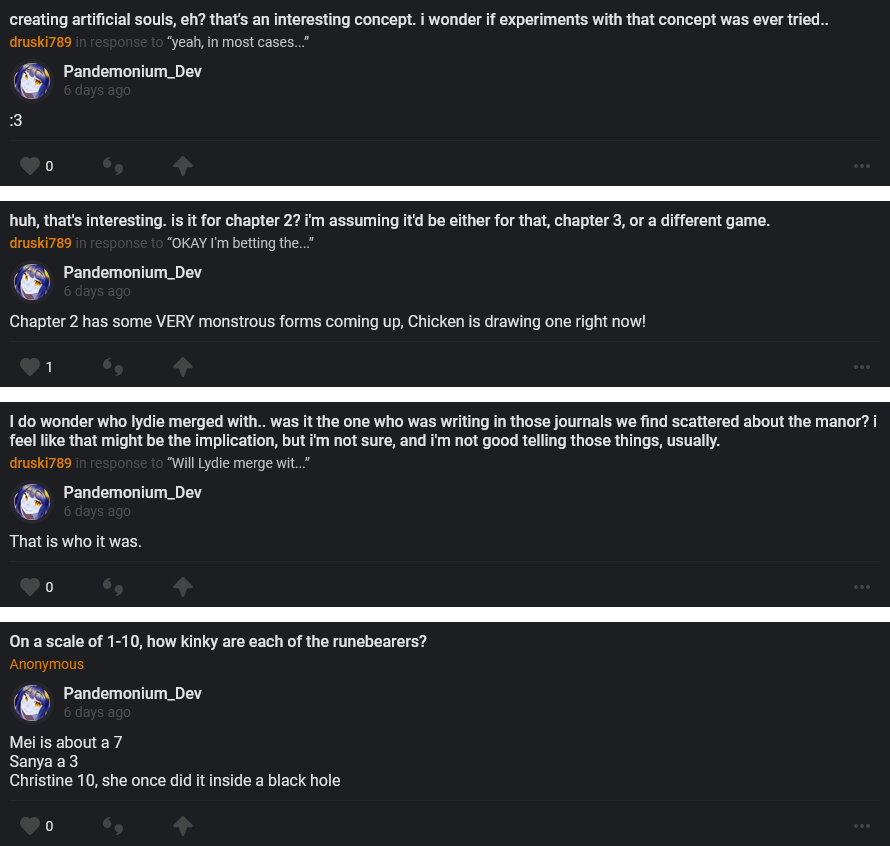890x846 pixels.
Task: Open the "Will Lydie merge wit..." referenced post
Action: [x=238, y=463]
